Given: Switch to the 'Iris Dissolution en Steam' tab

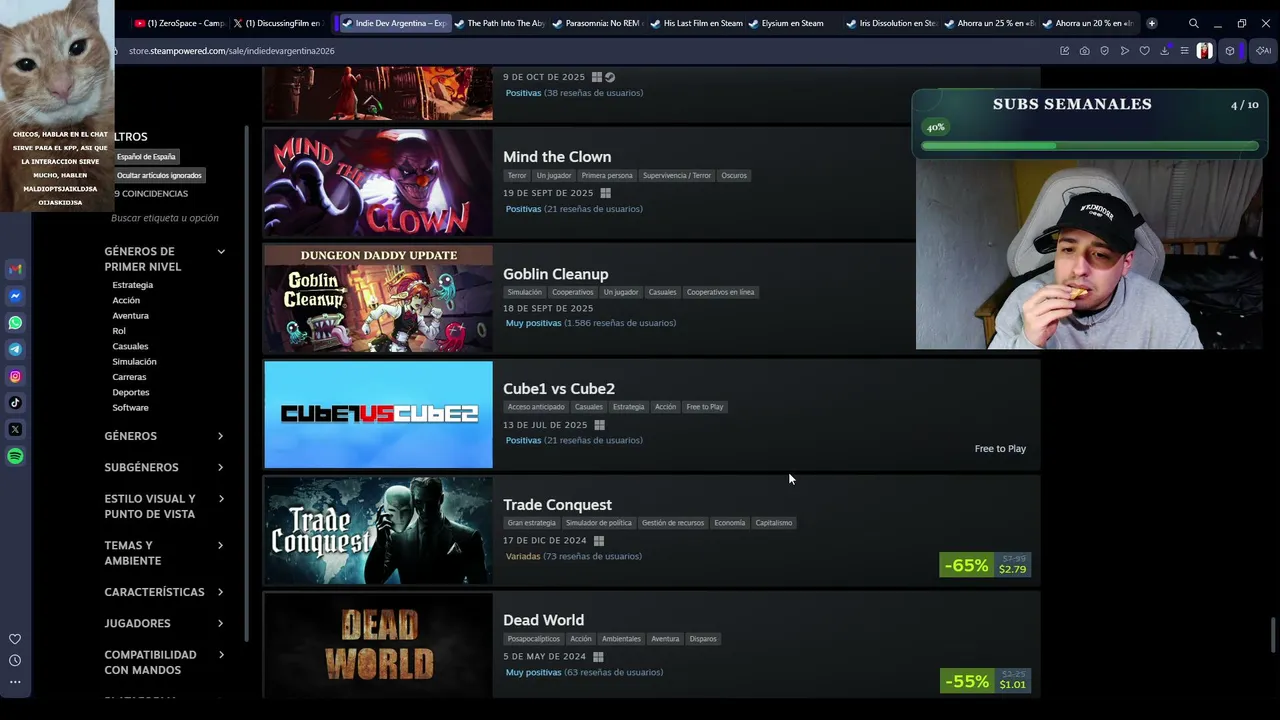Looking at the screenshot, I should (x=891, y=23).
